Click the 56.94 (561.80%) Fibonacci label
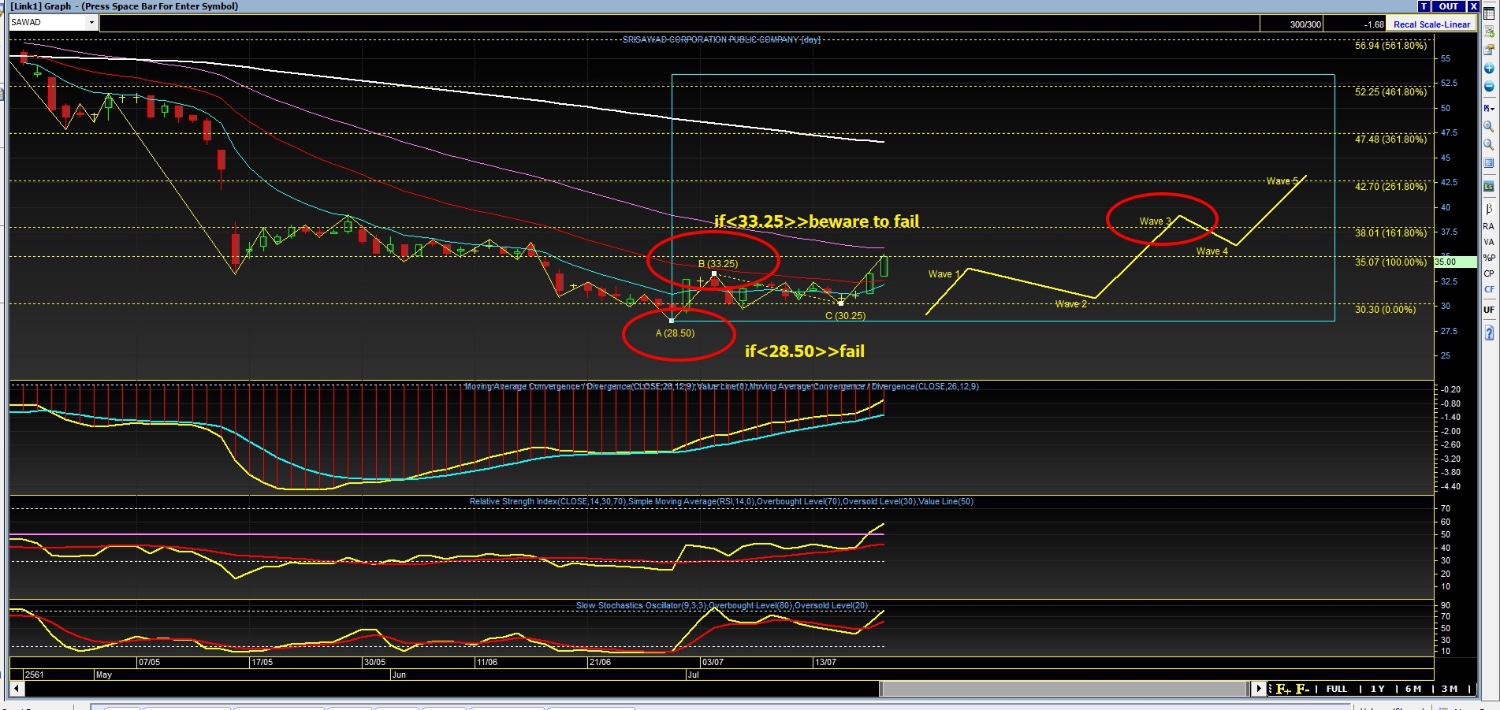 click(x=1391, y=46)
